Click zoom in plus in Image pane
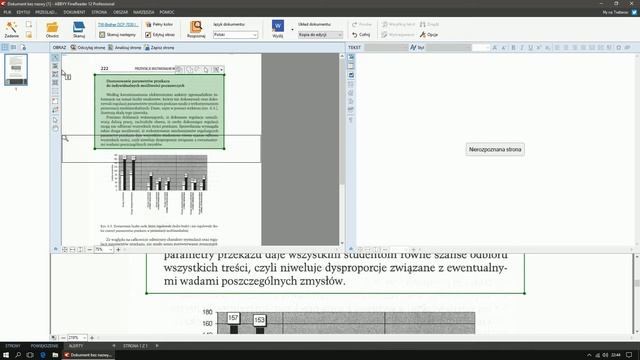Image resolution: width=640 pixels, height=360 pixels. pyautogui.click(x=118, y=249)
